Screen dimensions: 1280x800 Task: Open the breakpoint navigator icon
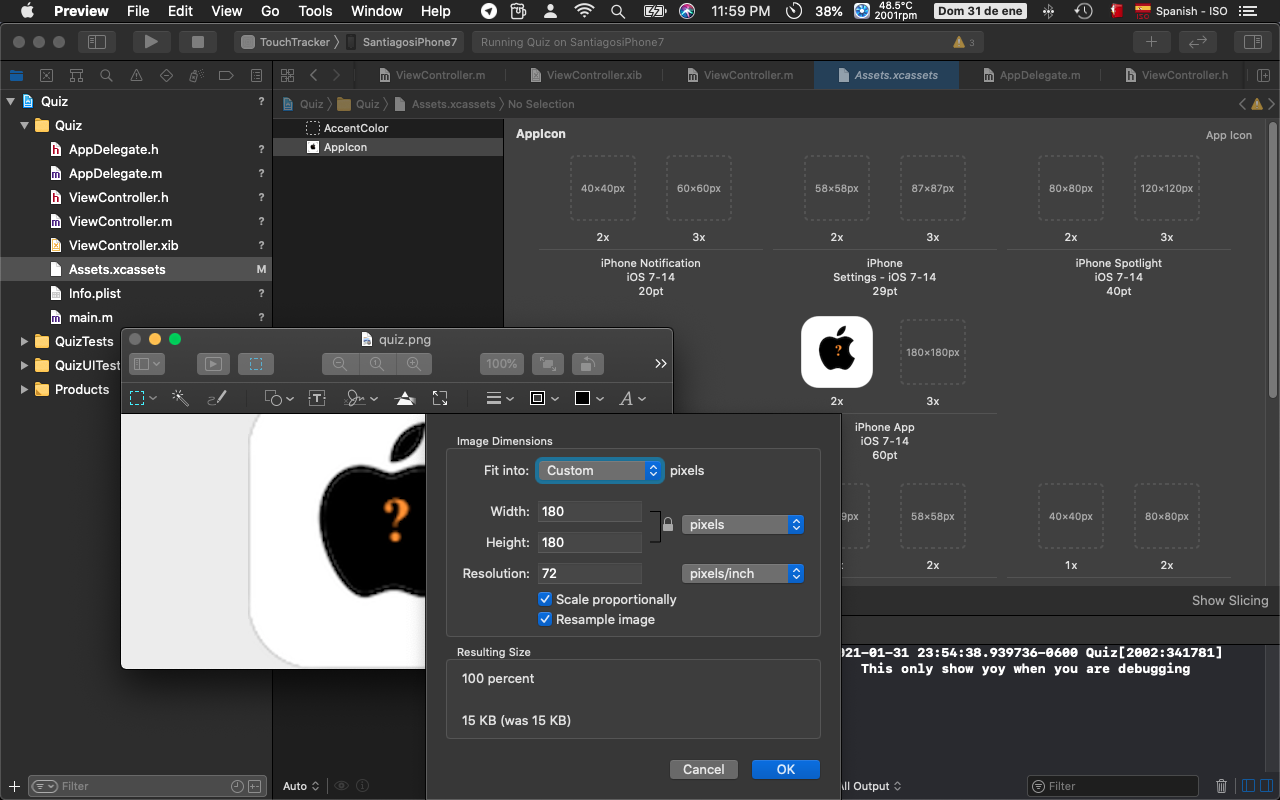pyautogui.click(x=226, y=75)
